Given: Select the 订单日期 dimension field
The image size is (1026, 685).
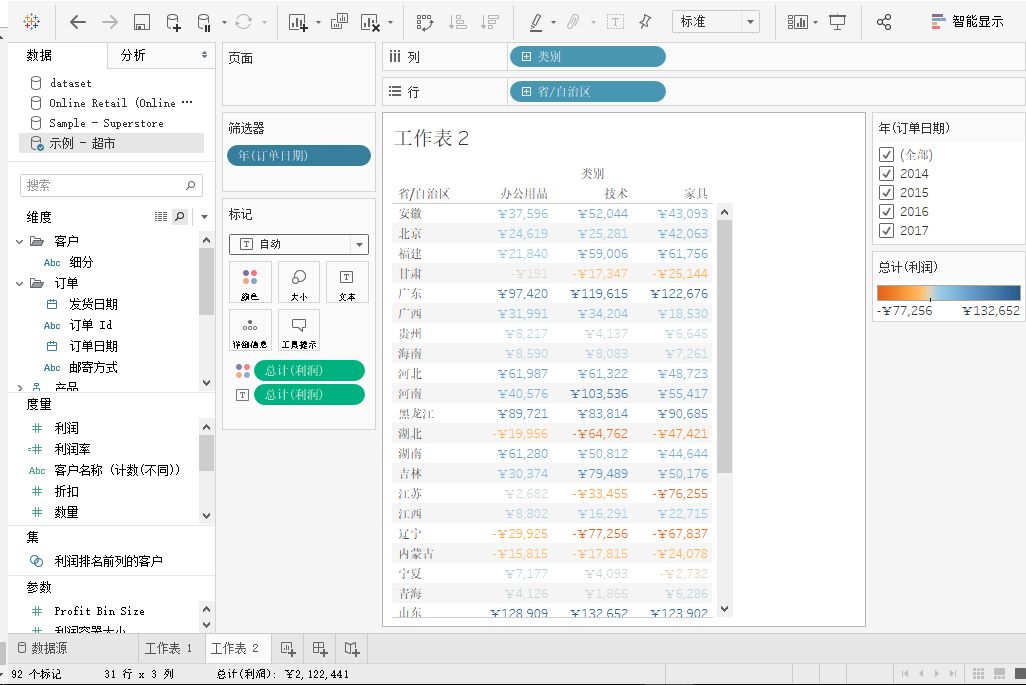Looking at the screenshot, I should click(94, 346).
